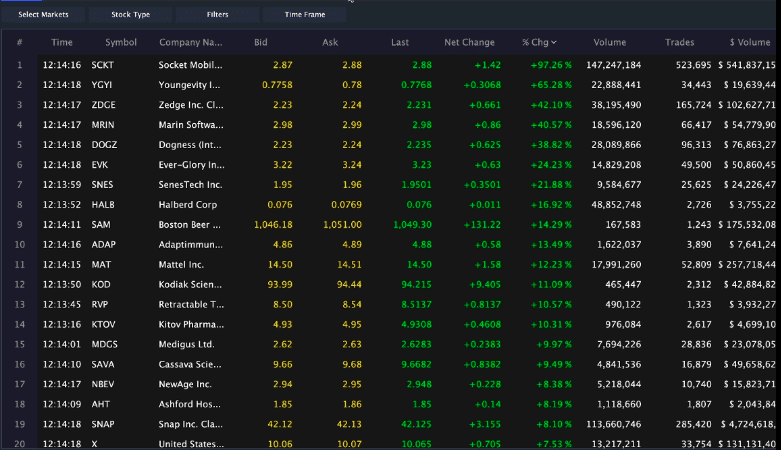The width and height of the screenshot is (781, 450).
Task: Select the MDGS symbol
Action: (104, 344)
